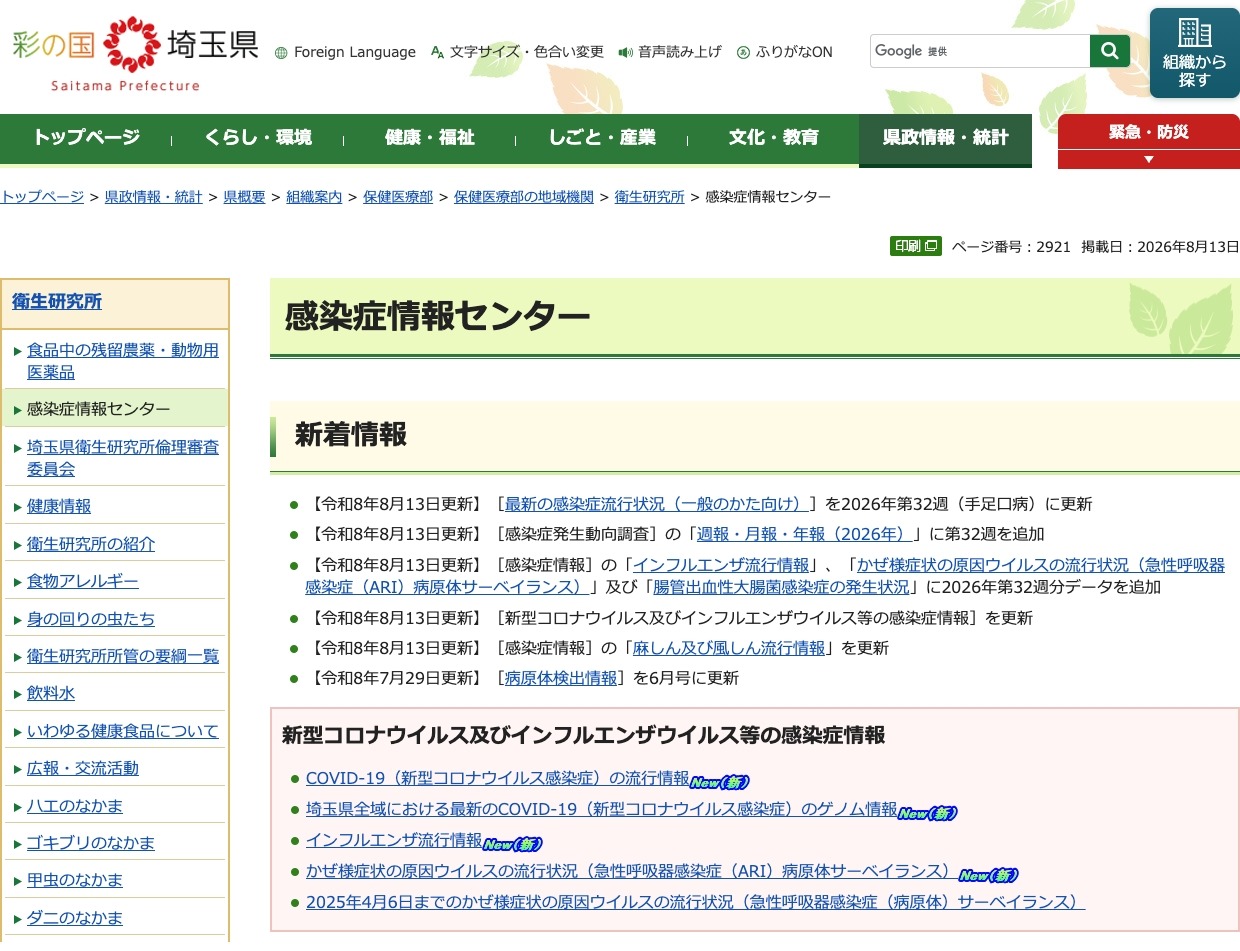Click 衛生研究所 in the breadcrumb

click(x=649, y=197)
